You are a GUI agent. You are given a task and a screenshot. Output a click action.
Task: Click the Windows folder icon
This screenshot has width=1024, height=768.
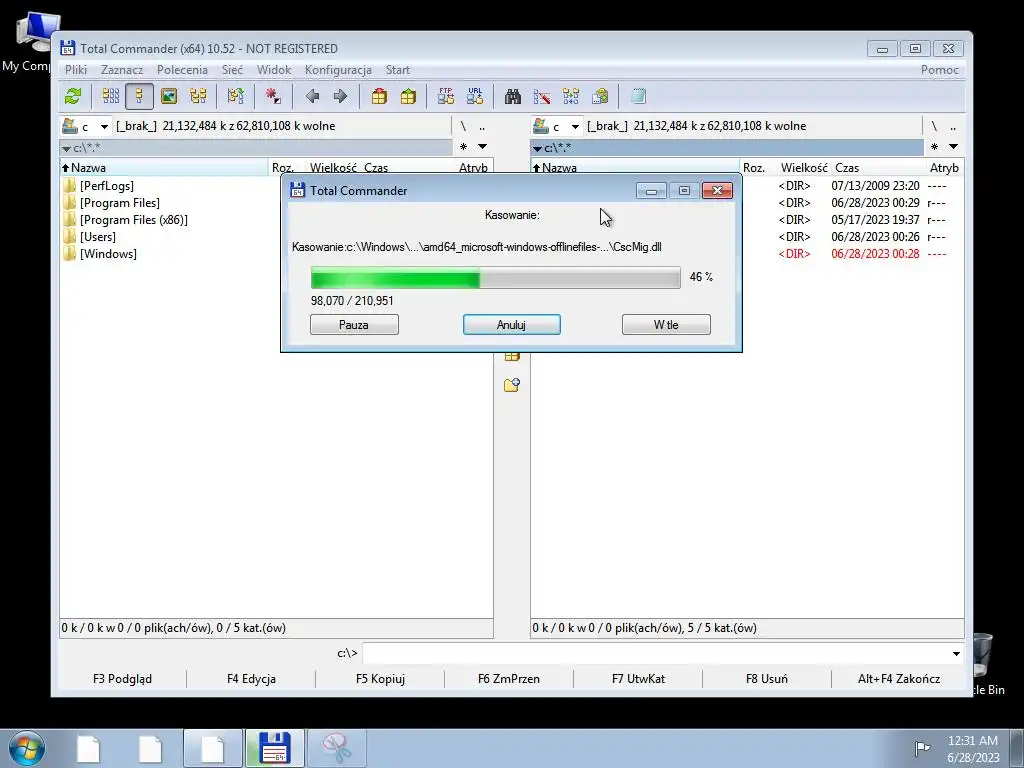pyautogui.click(x=70, y=253)
